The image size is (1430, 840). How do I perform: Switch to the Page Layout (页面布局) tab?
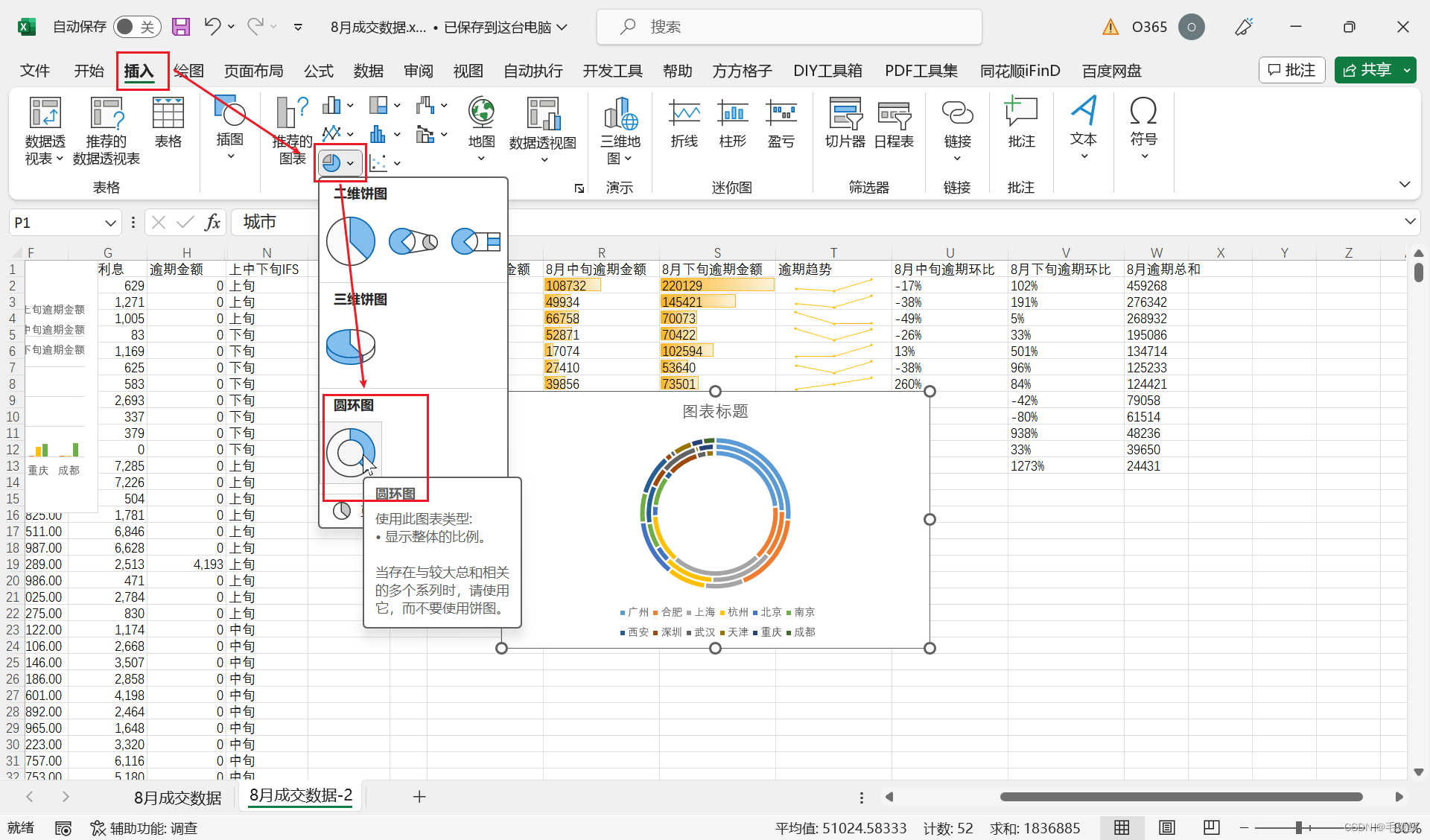click(254, 71)
